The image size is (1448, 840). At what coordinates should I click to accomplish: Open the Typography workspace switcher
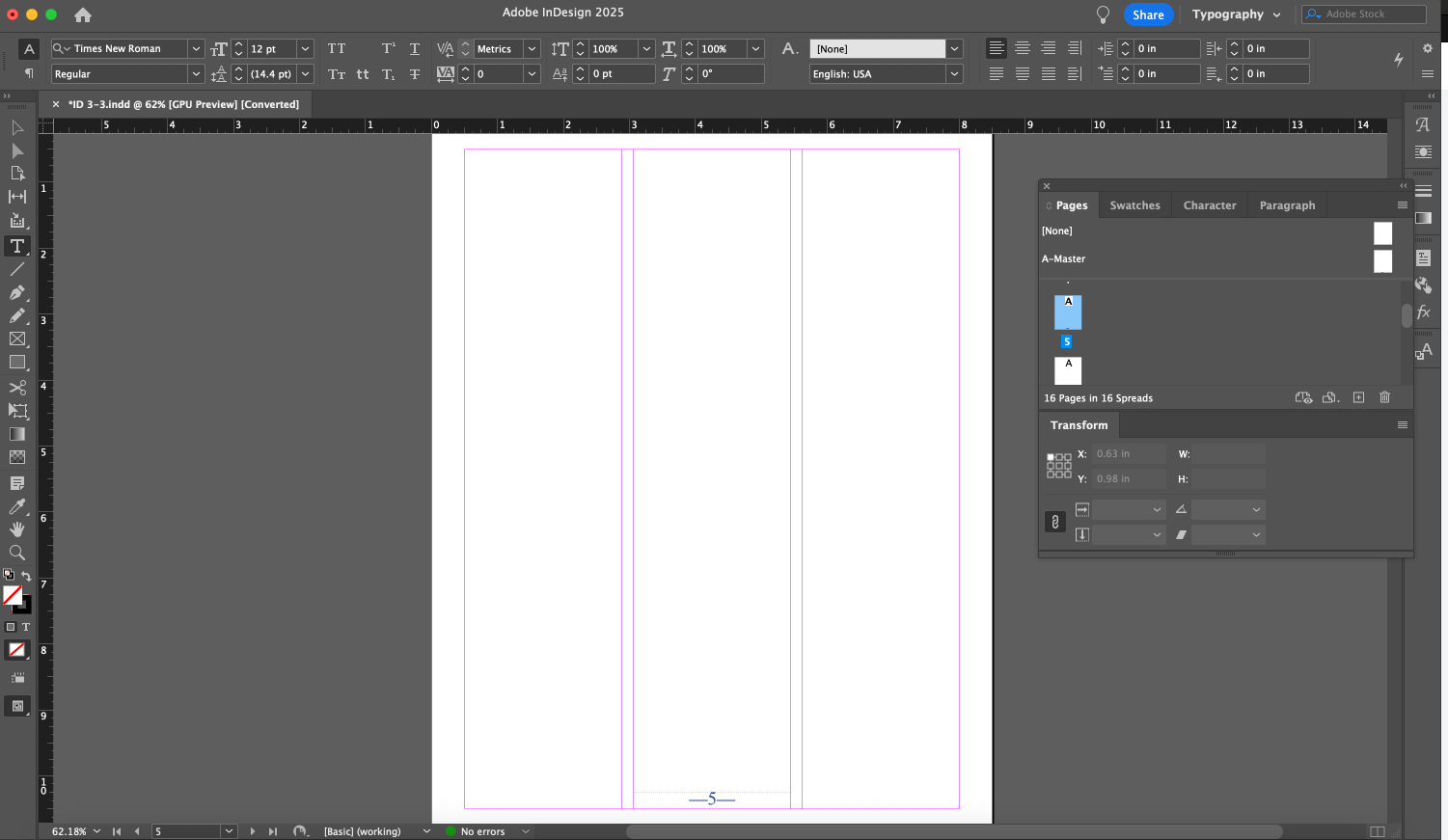click(x=1236, y=14)
